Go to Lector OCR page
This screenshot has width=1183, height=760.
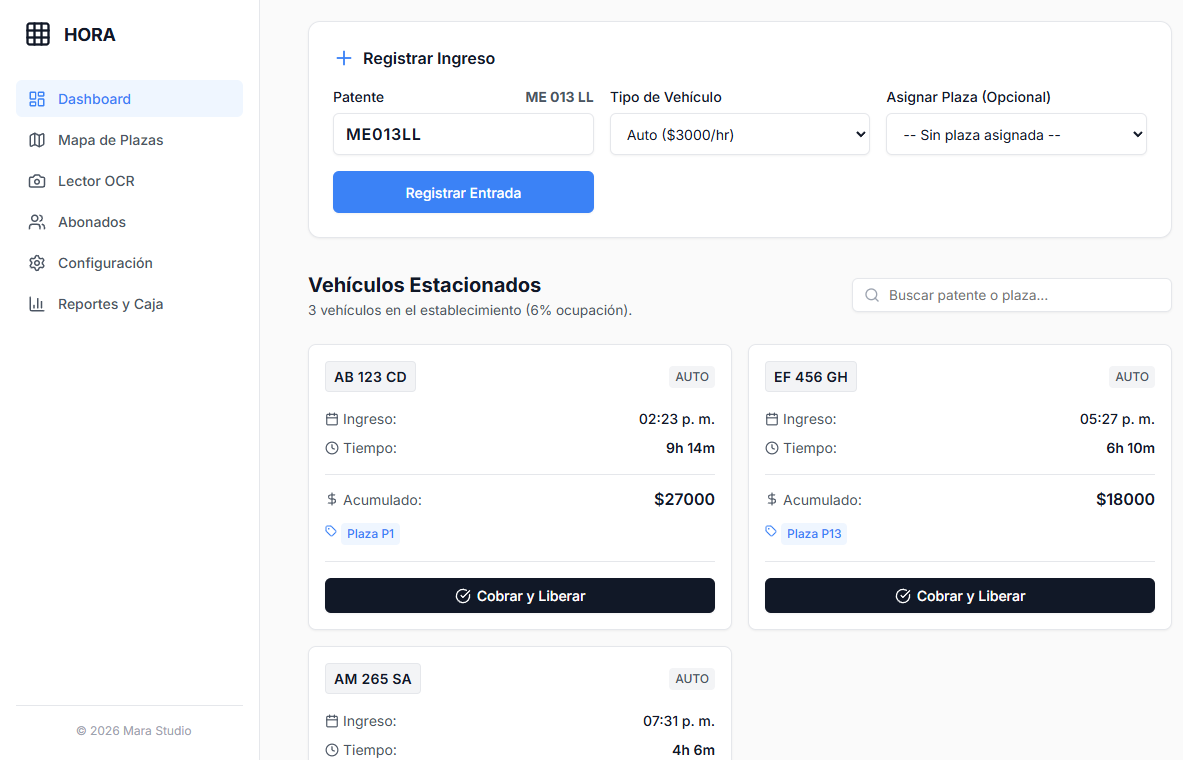[x=129, y=181]
